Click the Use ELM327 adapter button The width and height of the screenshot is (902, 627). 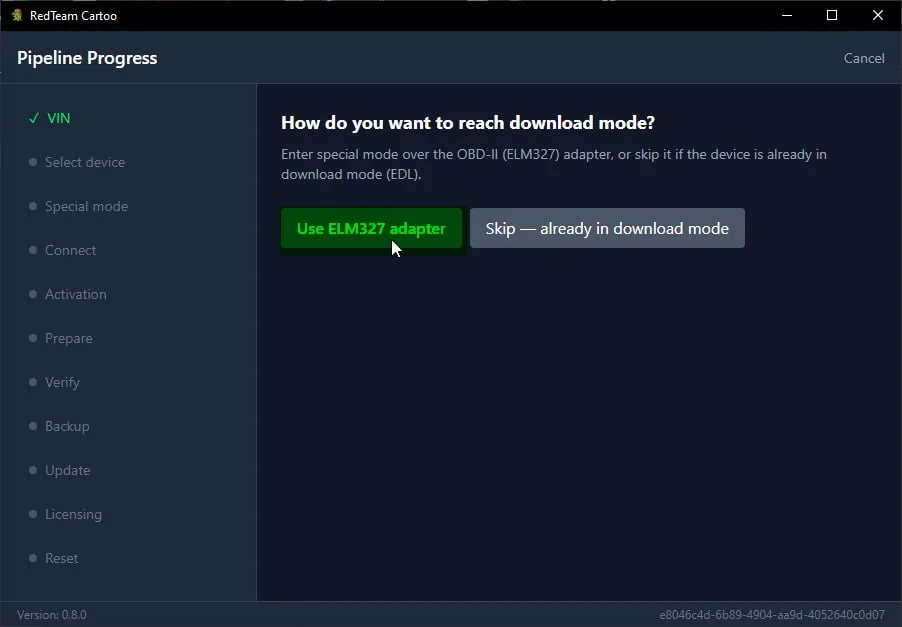coord(372,228)
